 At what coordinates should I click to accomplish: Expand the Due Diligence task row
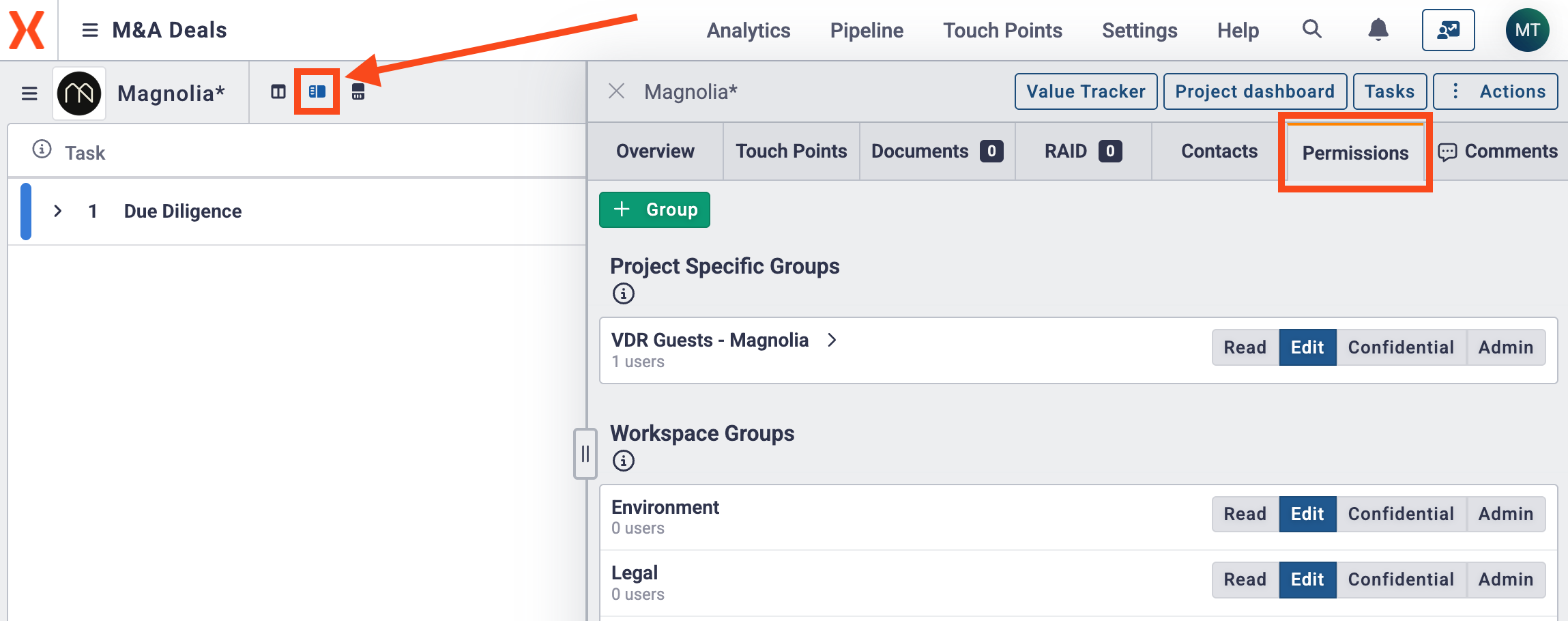(x=58, y=212)
